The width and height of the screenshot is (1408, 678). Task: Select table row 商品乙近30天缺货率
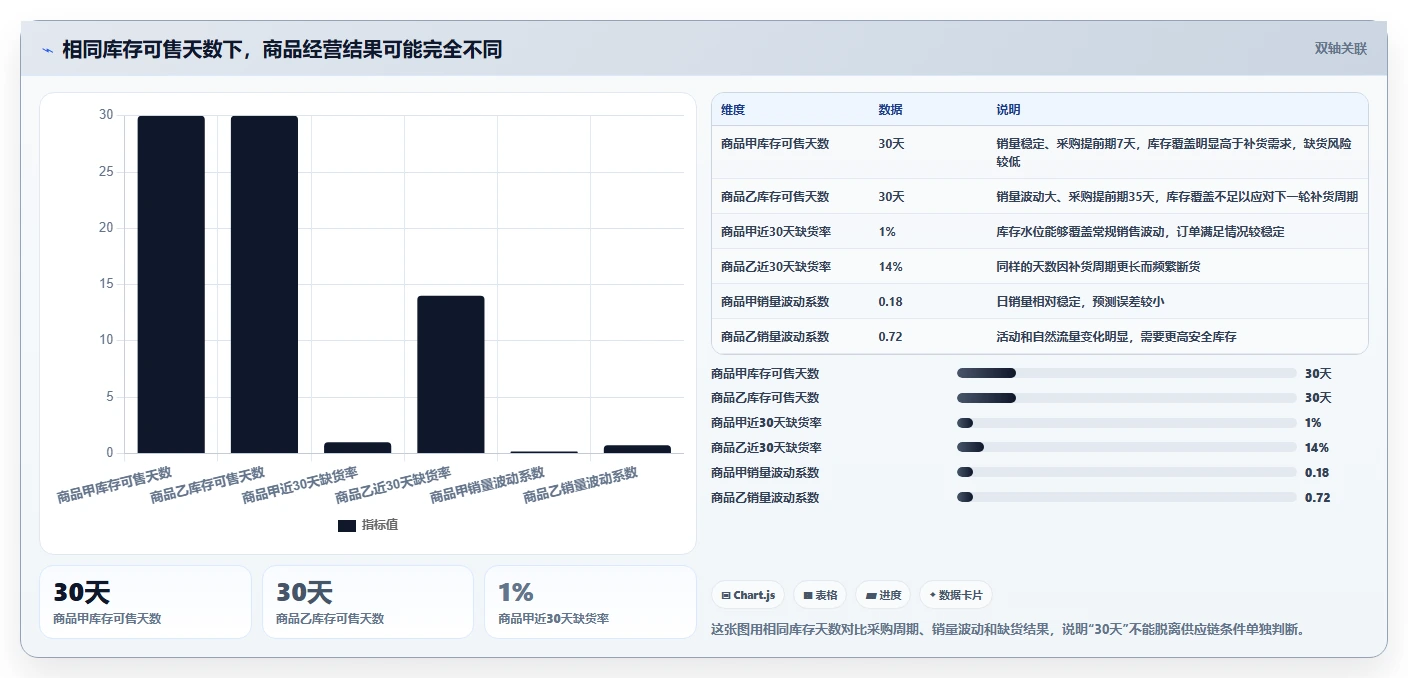1039,266
